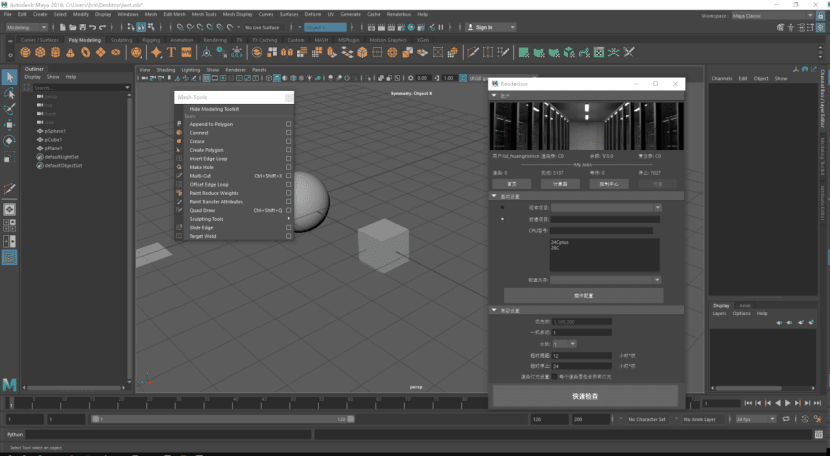The width and height of the screenshot is (830, 456).
Task: Click the Polygon Cube shelf icon
Action: coord(40,52)
